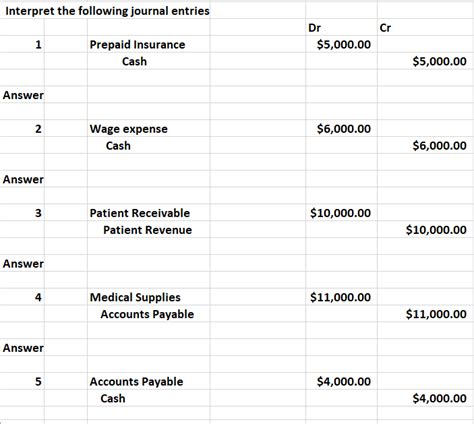Click the Answer cell below entry 4
This screenshot has height=424, width=474.
[23, 348]
